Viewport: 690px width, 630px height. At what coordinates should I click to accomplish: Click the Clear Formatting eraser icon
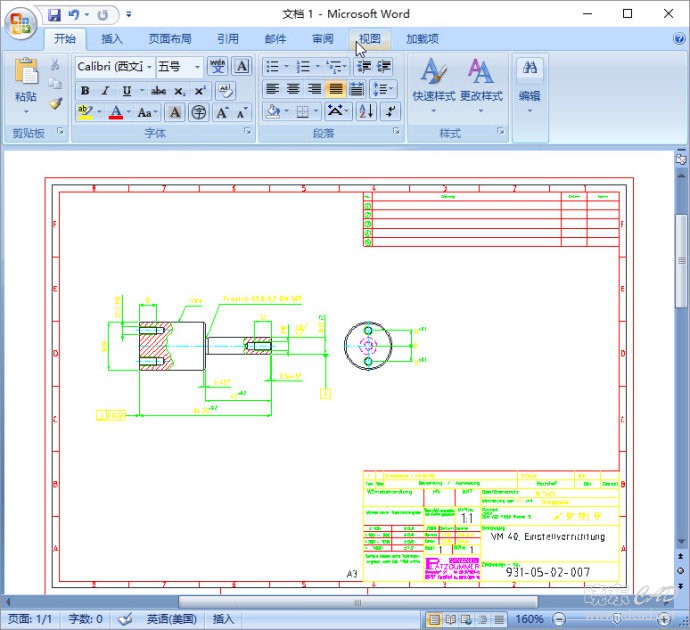226,90
